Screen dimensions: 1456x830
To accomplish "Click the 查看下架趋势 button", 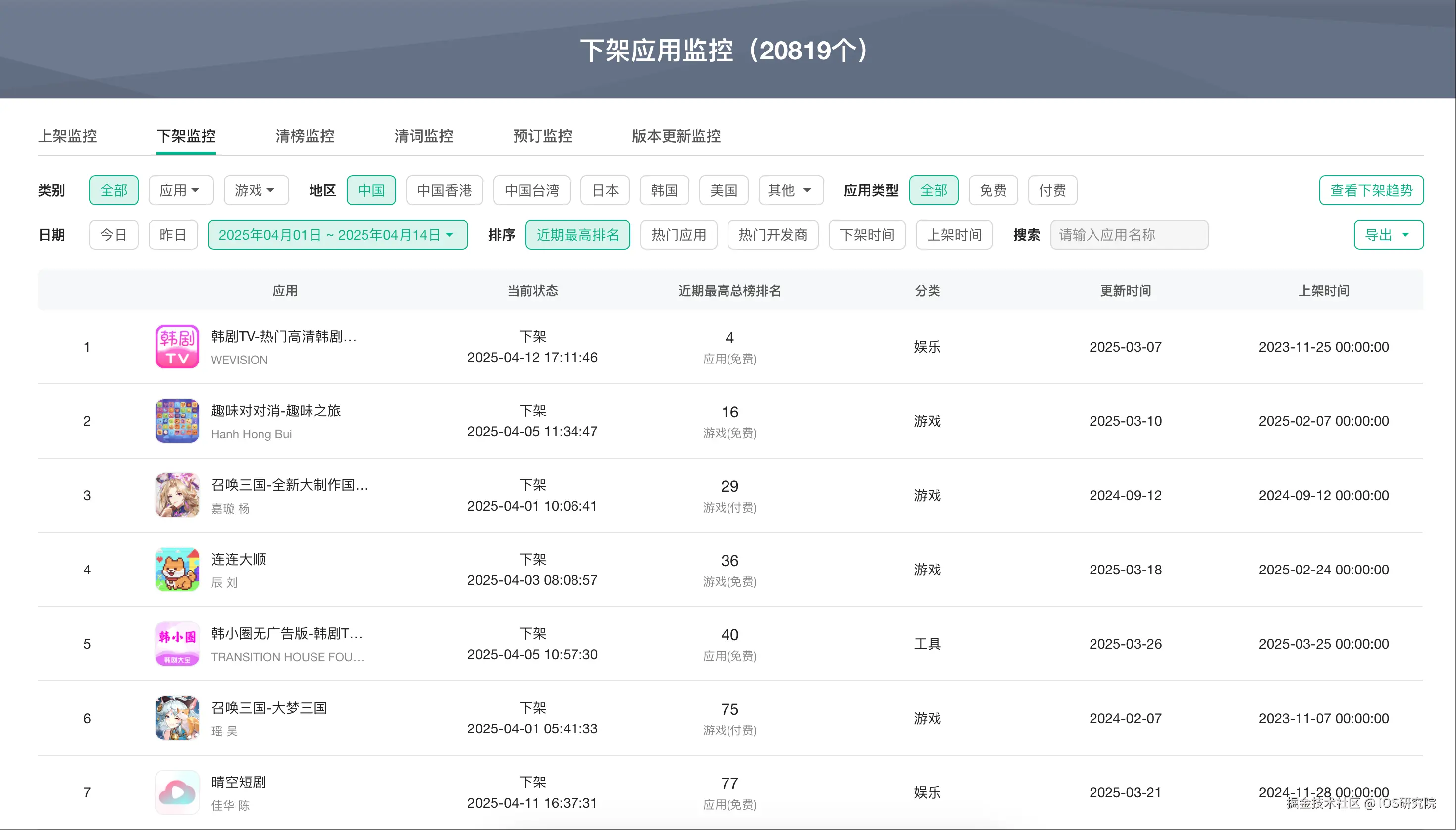I will pos(1371,190).
